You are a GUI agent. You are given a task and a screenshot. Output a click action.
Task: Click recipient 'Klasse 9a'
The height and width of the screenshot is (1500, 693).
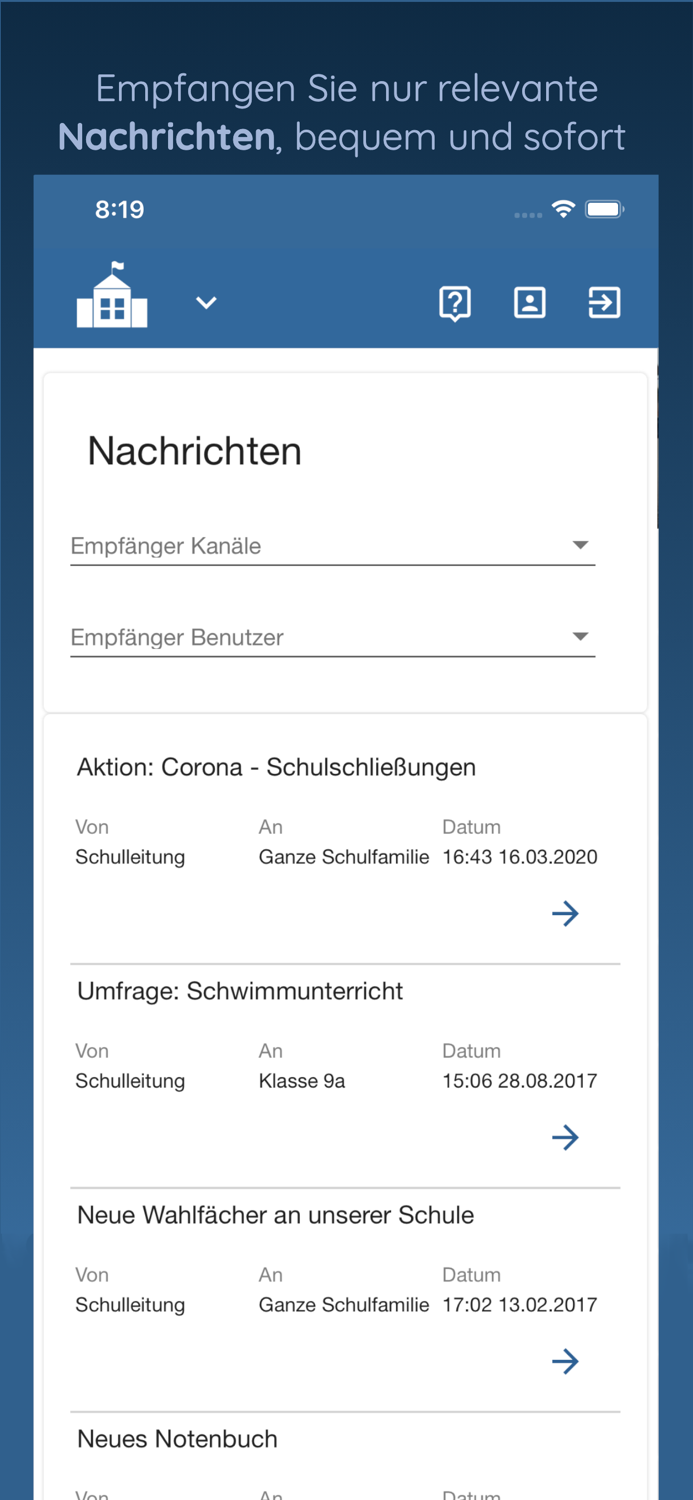click(x=302, y=1081)
